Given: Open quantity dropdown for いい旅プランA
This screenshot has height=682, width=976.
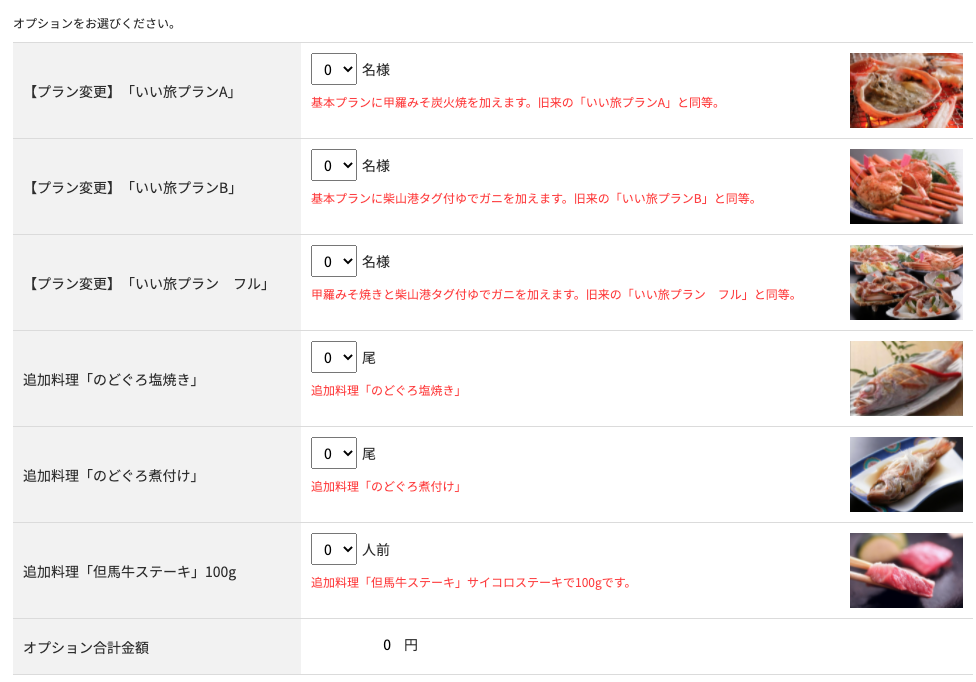Looking at the screenshot, I should (x=334, y=69).
